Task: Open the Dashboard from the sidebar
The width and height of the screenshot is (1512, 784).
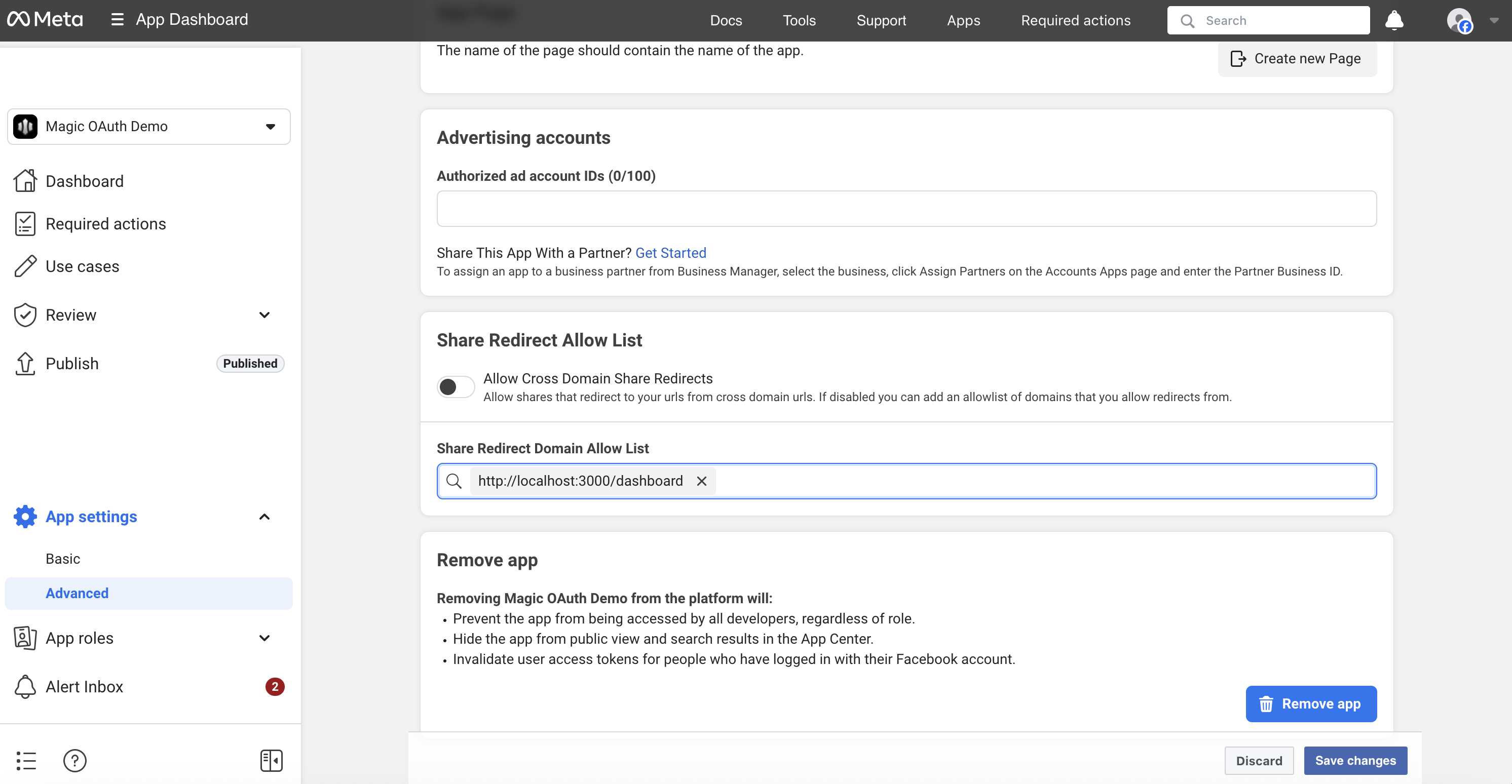Action: point(84,181)
